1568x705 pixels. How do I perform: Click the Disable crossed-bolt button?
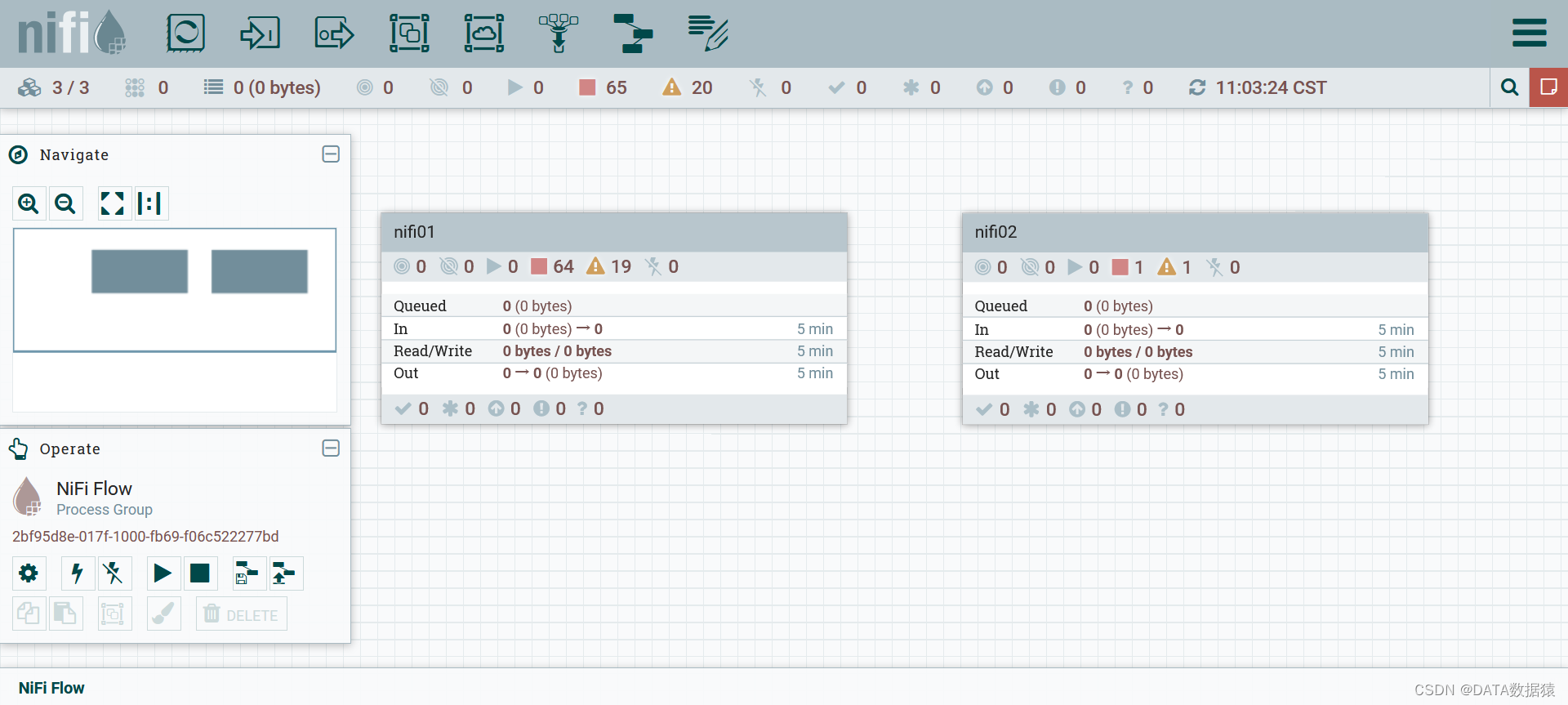[114, 573]
